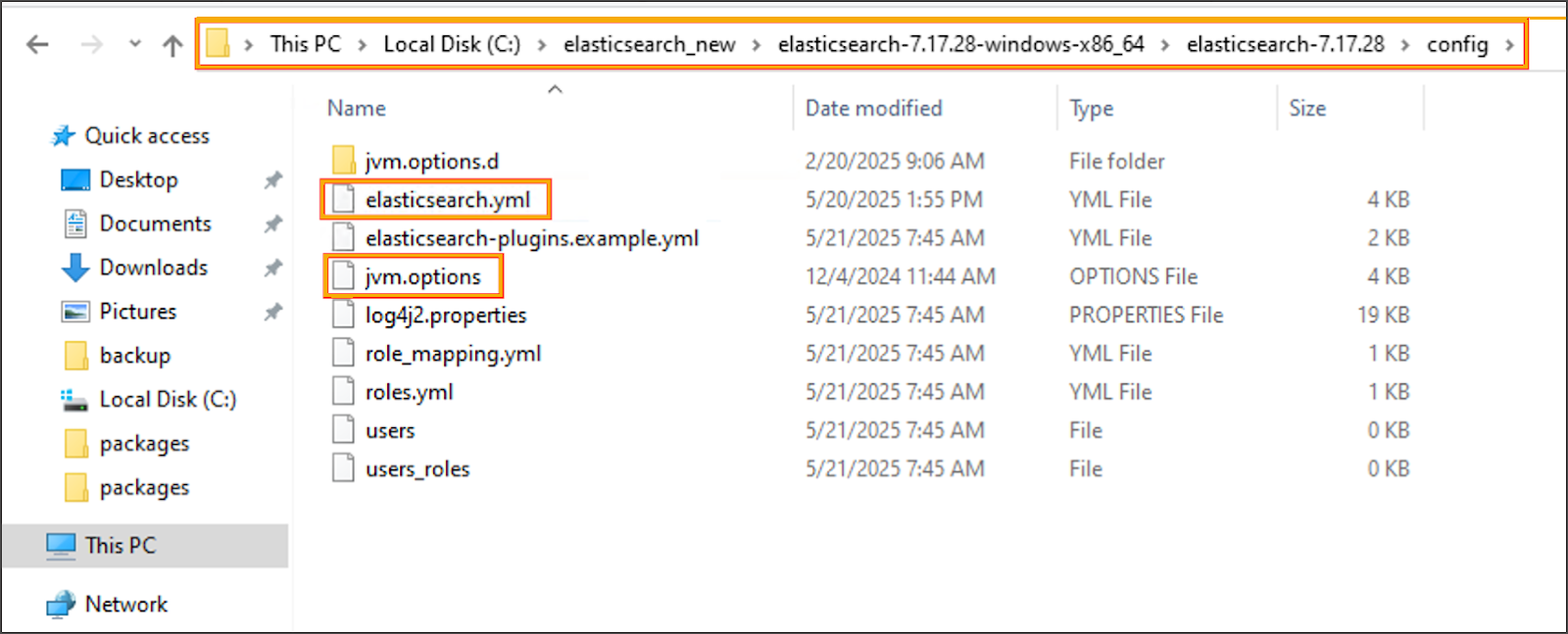
Task: Open the recent locations dropdown arrow
Action: (135, 44)
